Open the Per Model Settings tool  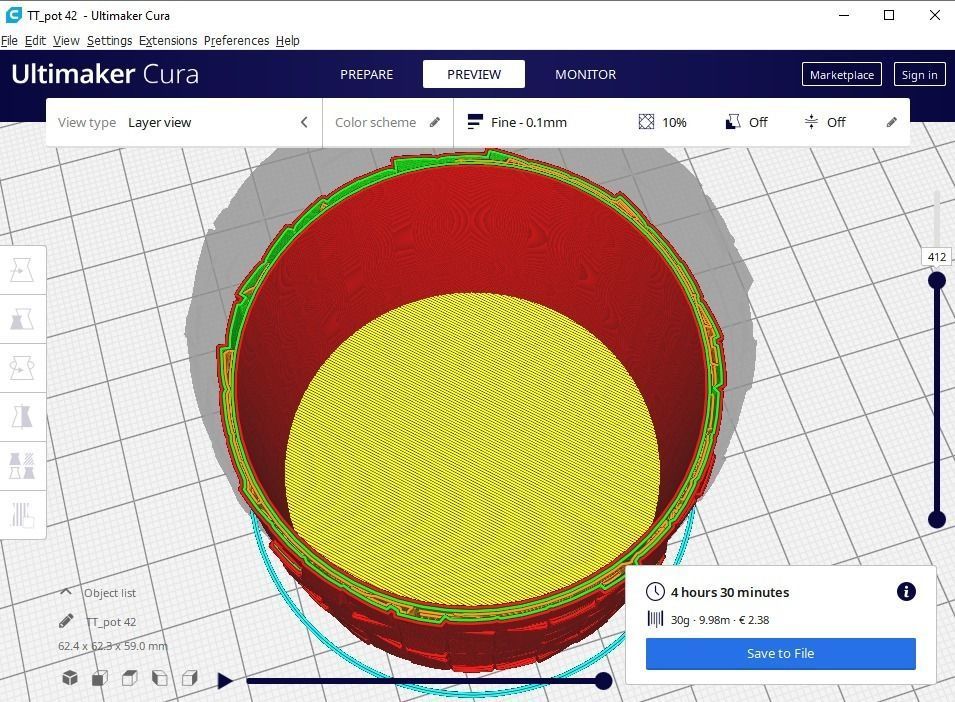click(23, 466)
